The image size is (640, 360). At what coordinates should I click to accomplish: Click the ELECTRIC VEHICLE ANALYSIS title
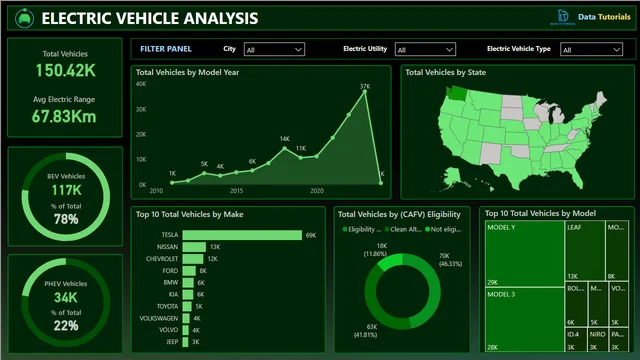[150, 18]
